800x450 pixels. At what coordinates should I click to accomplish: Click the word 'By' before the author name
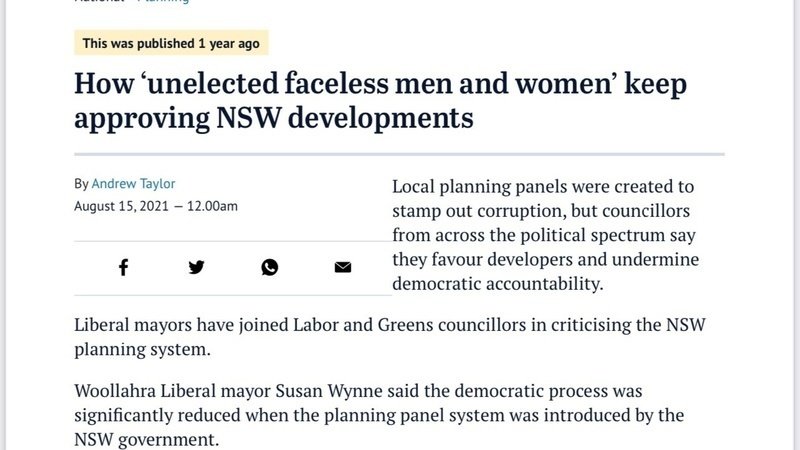[81, 184]
